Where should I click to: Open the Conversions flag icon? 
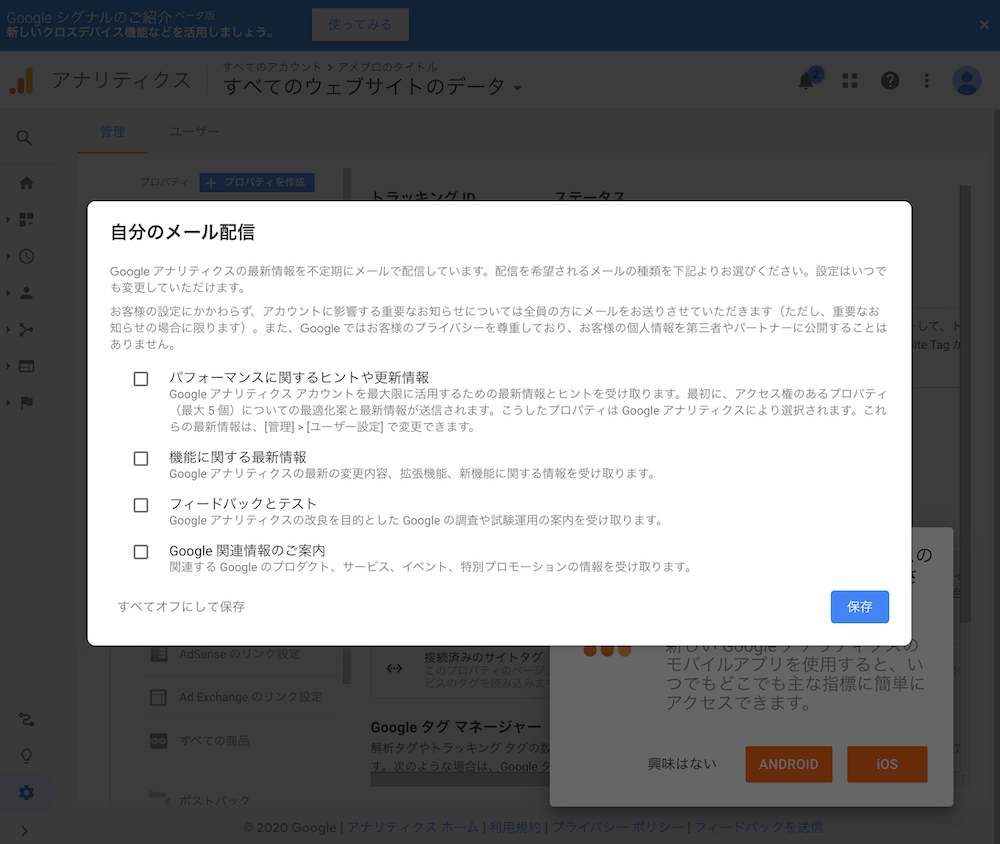click(x=26, y=403)
